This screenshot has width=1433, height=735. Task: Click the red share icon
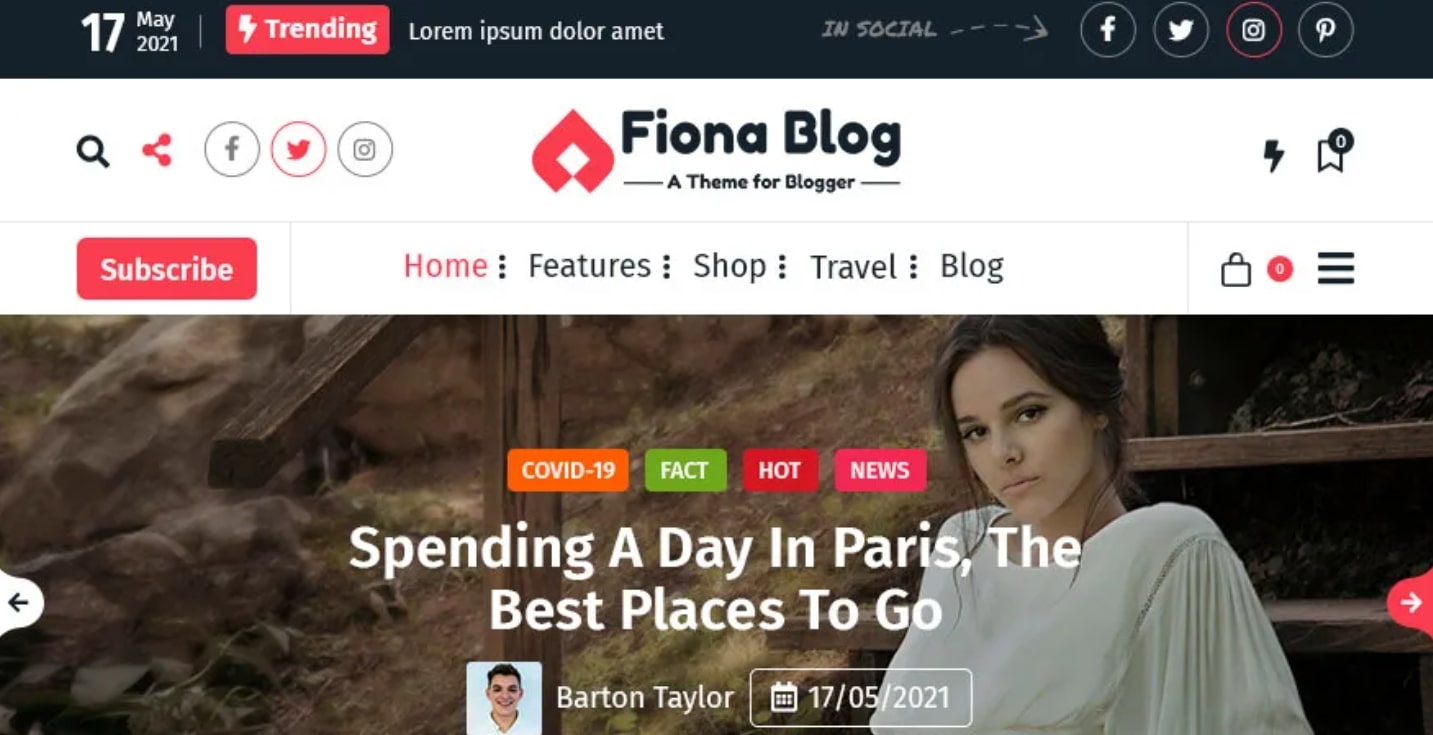tap(157, 150)
